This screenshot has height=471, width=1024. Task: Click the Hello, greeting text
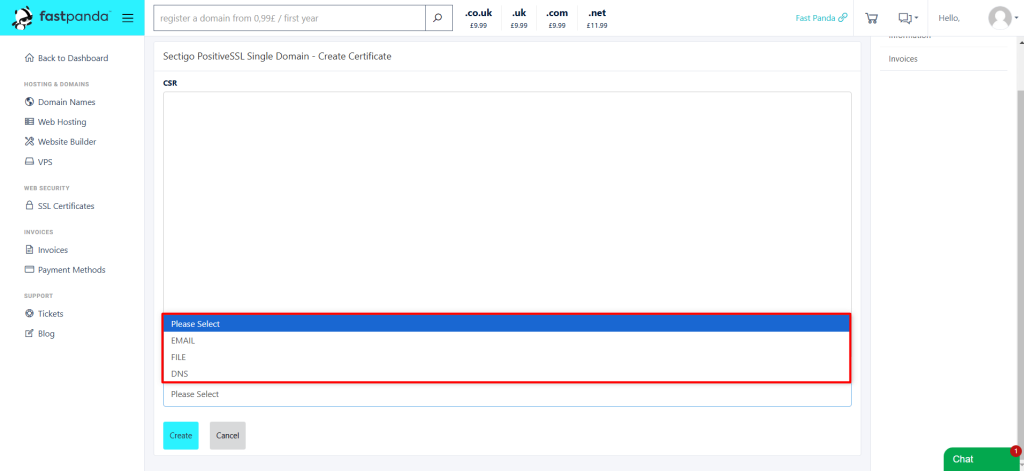pyautogui.click(x=949, y=18)
